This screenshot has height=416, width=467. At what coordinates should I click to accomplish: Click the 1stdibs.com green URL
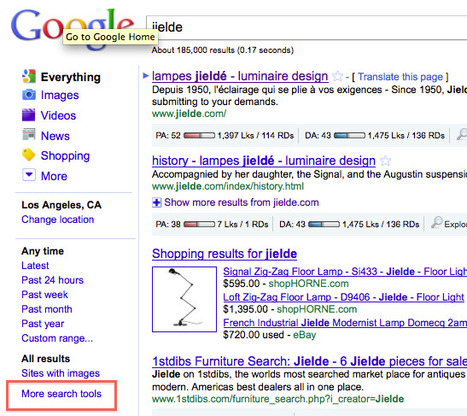click(x=278, y=399)
